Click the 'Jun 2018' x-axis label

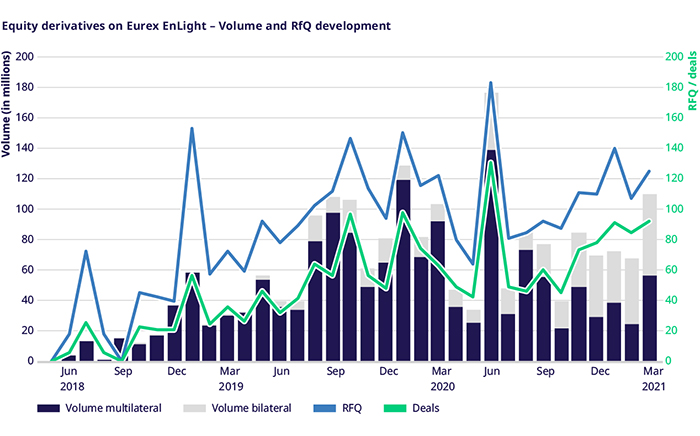[x=68, y=377]
